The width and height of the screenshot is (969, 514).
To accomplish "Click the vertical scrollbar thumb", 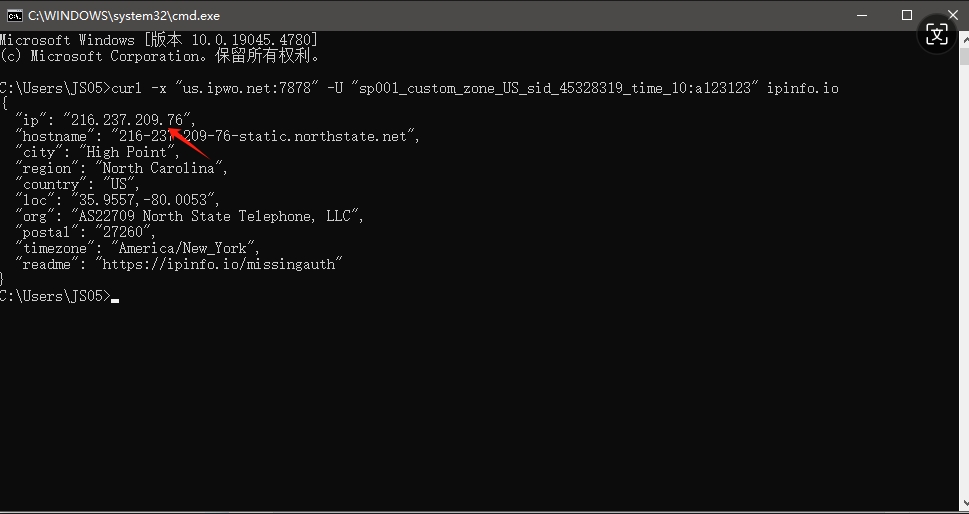I will pyautogui.click(x=964, y=56).
